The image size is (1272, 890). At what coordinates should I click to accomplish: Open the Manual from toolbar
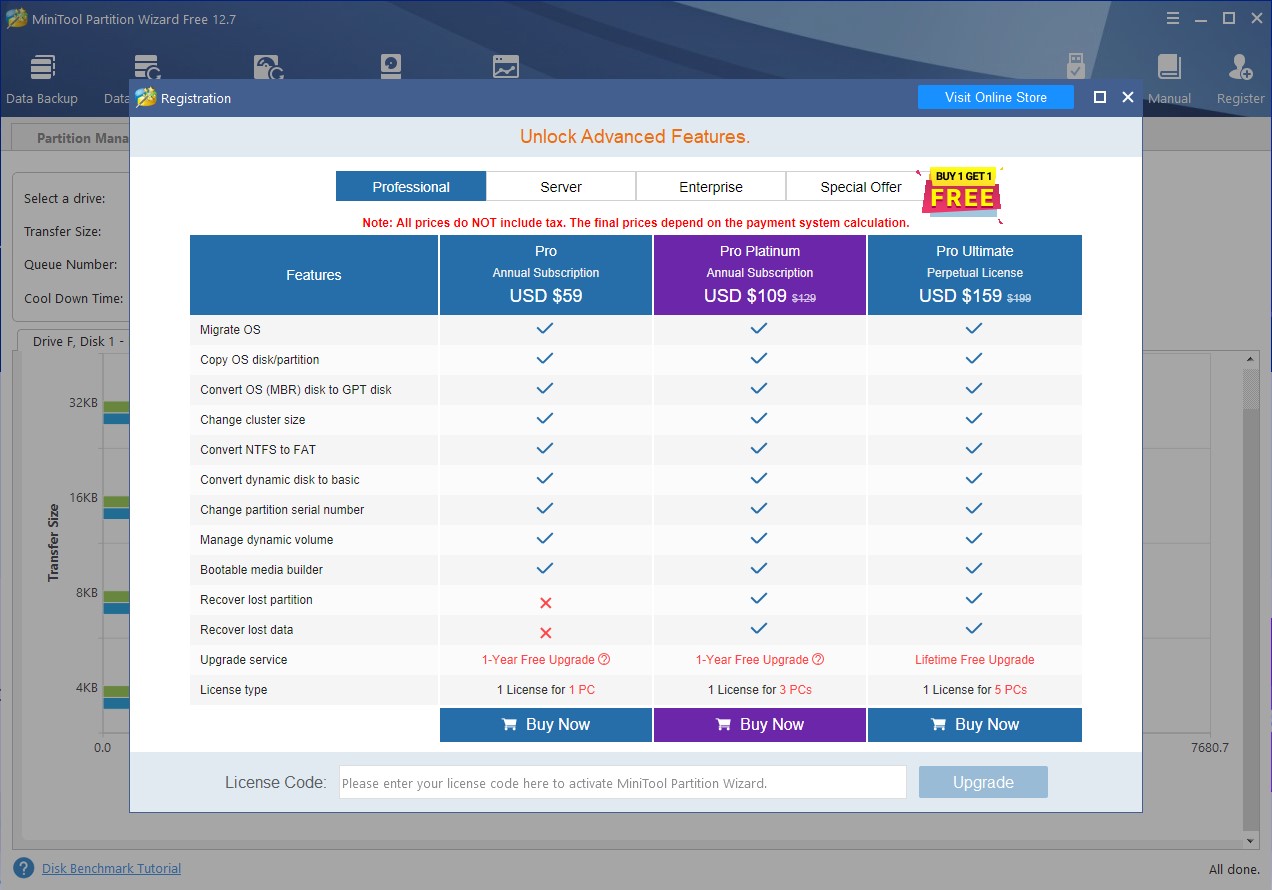[x=1169, y=79]
